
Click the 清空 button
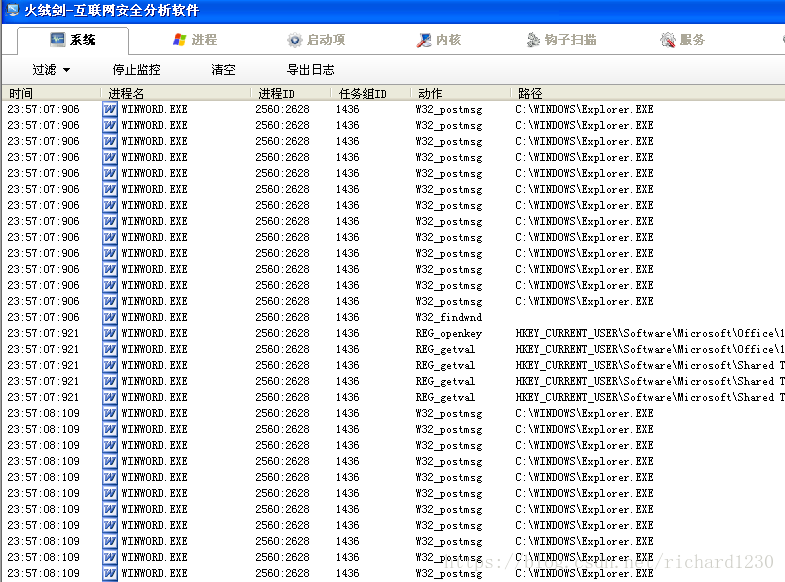(x=223, y=70)
